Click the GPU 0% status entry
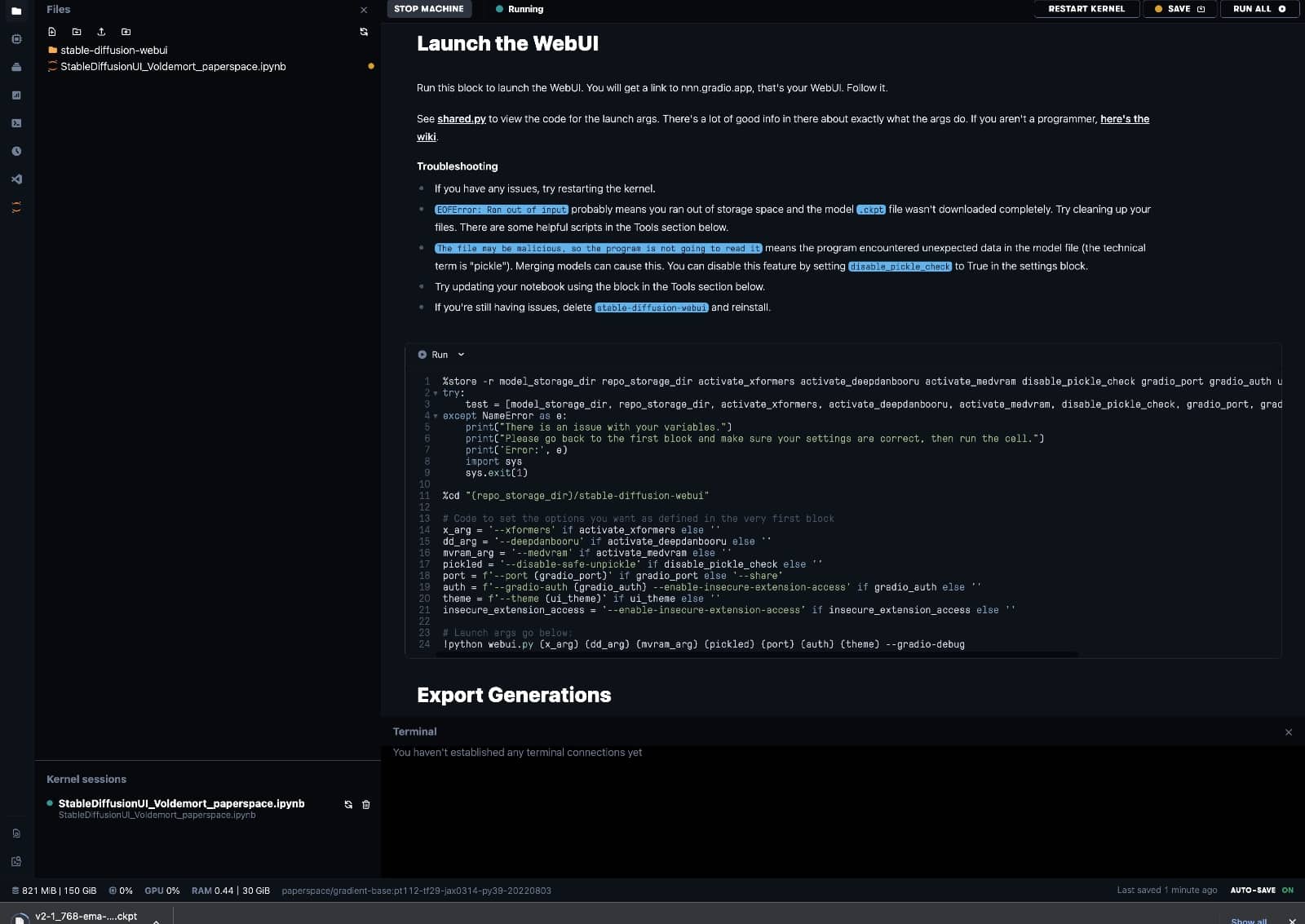1305x924 pixels. 161,891
